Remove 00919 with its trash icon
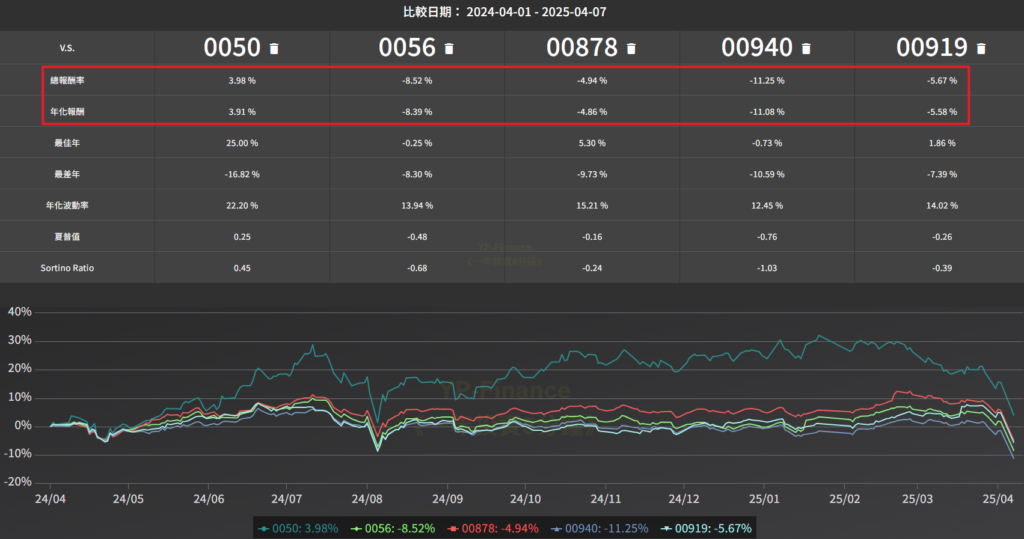Image resolution: width=1024 pixels, height=539 pixels. (982, 48)
